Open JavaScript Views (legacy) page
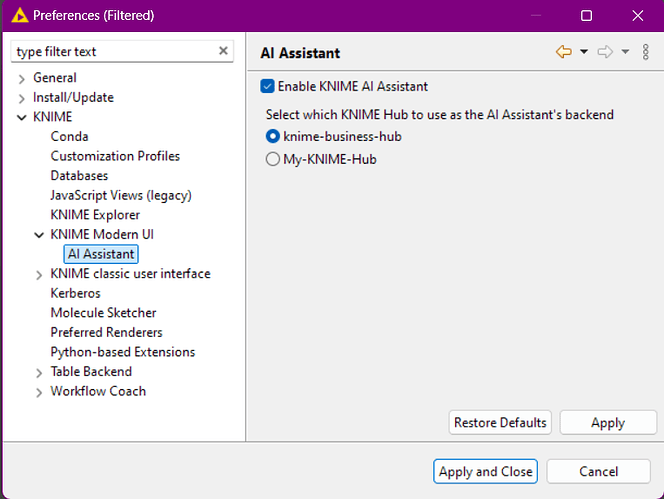The width and height of the screenshot is (664, 499). [x=121, y=195]
